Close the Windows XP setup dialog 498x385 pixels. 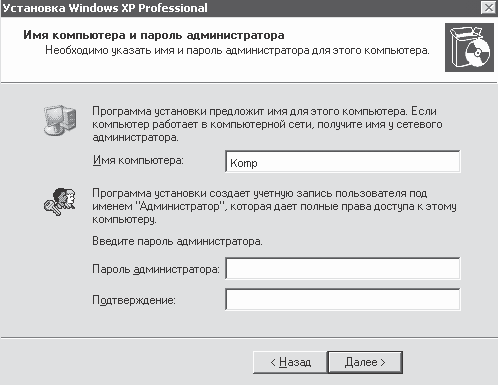click(489, 7)
